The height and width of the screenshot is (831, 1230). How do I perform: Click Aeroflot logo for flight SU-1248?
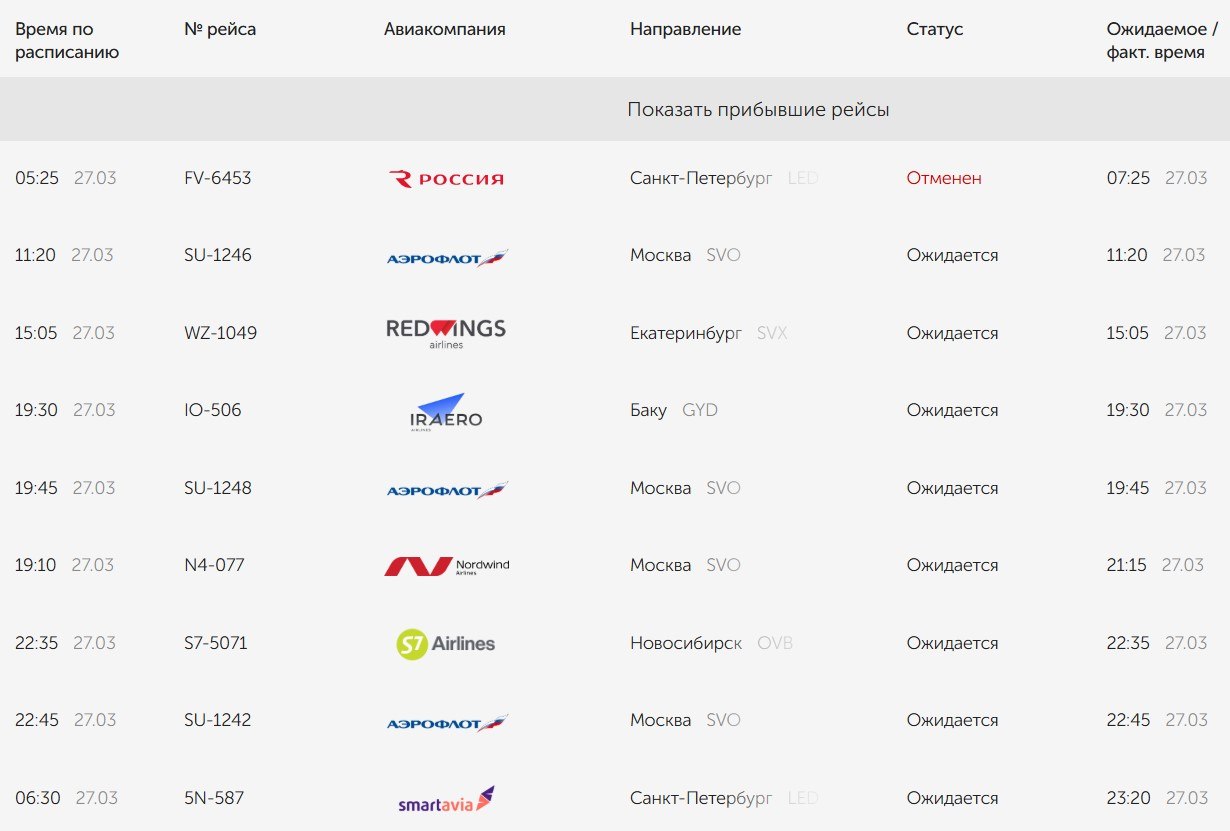coord(447,490)
